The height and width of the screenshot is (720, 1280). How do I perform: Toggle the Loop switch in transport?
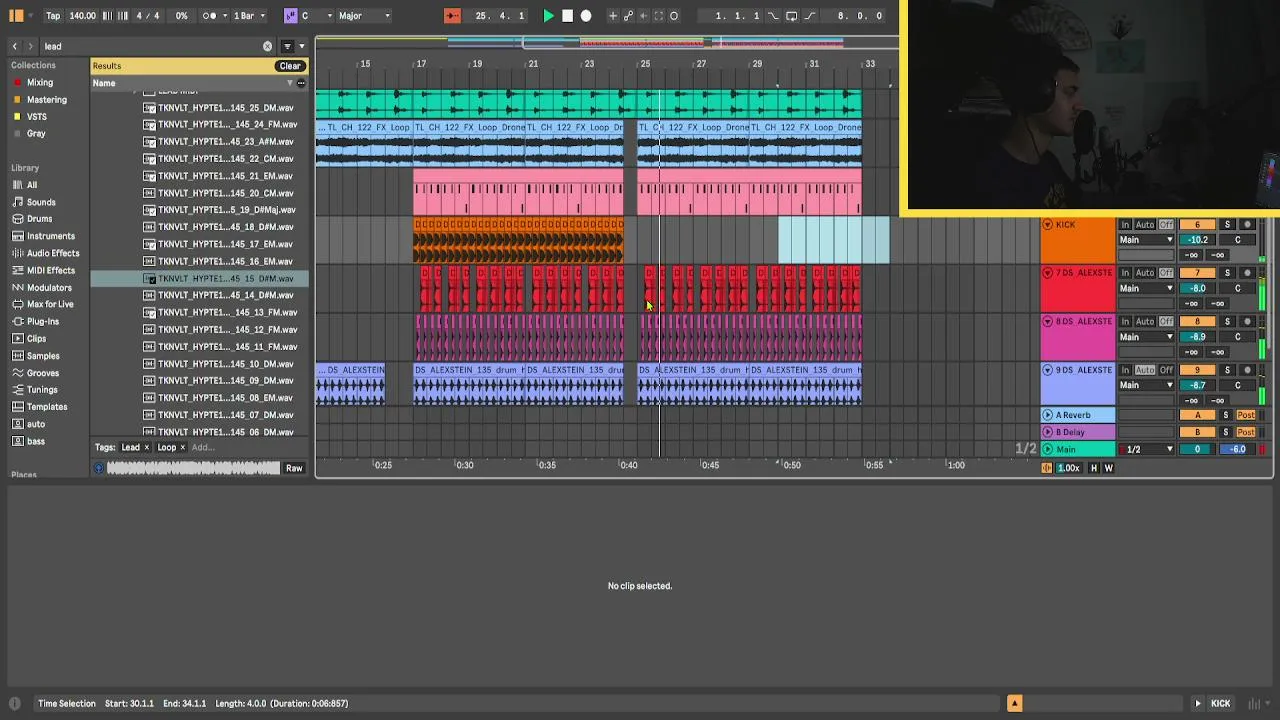(x=792, y=16)
